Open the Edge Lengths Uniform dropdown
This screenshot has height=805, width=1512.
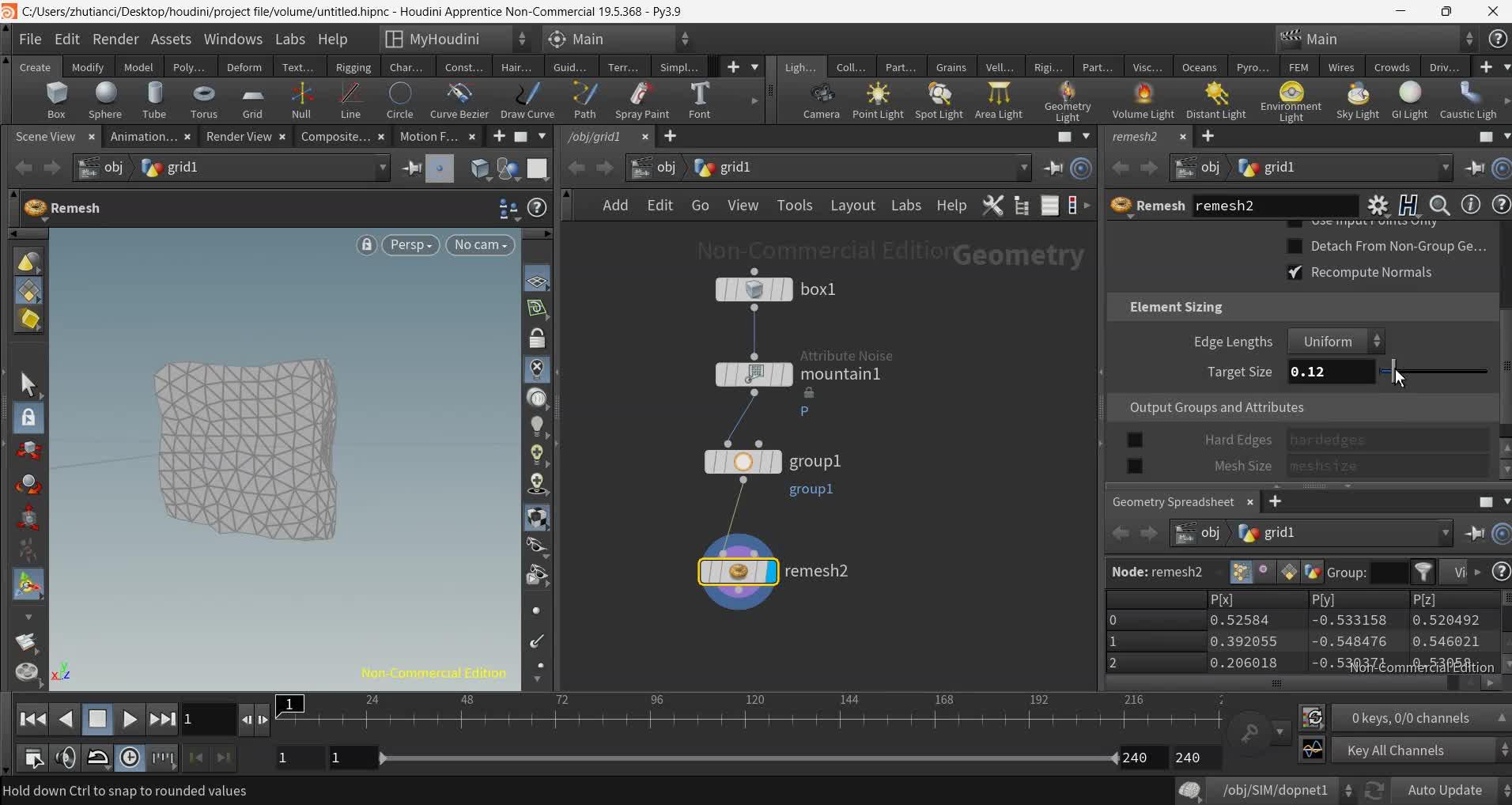pyautogui.click(x=1336, y=342)
